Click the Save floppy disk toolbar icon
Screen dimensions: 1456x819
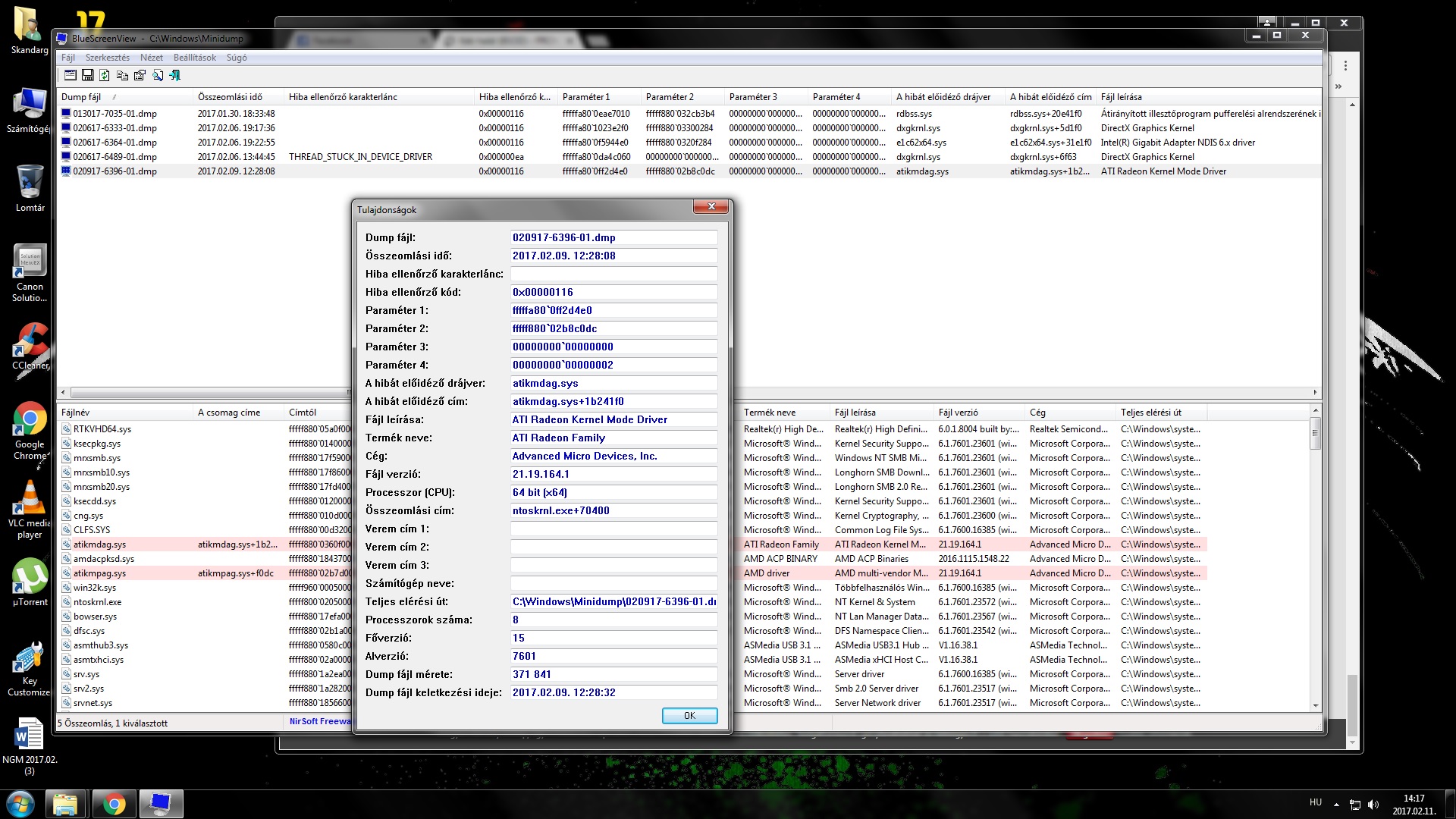coord(88,75)
